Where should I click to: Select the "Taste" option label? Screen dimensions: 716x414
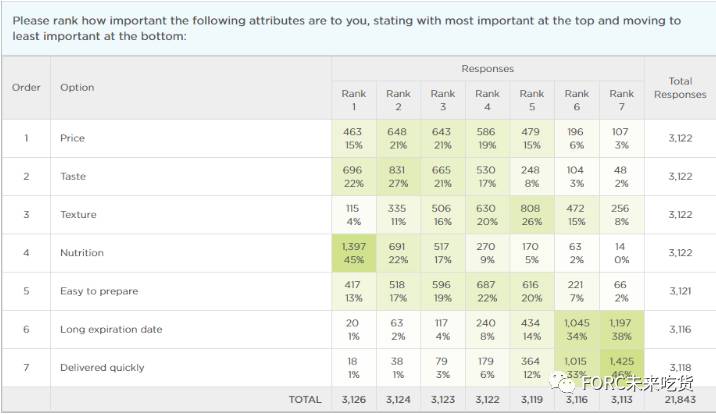(73, 176)
